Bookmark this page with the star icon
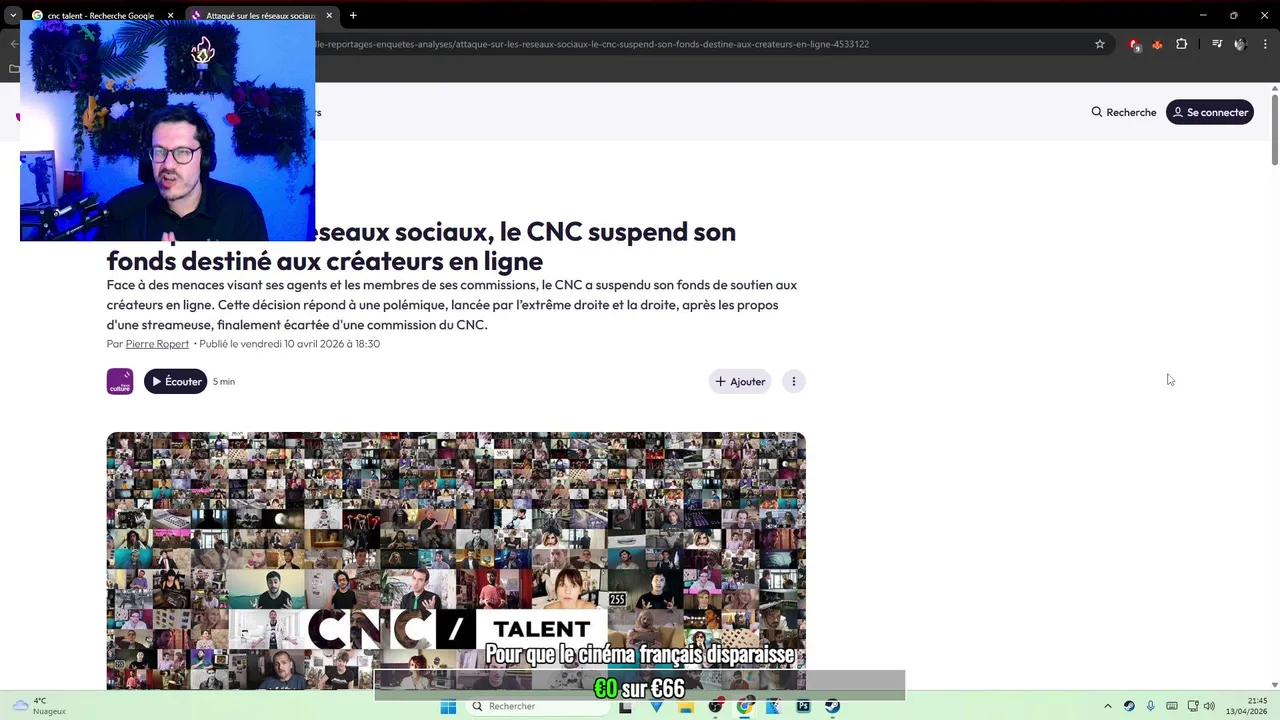The height and width of the screenshot is (720, 1280). click(1100, 44)
